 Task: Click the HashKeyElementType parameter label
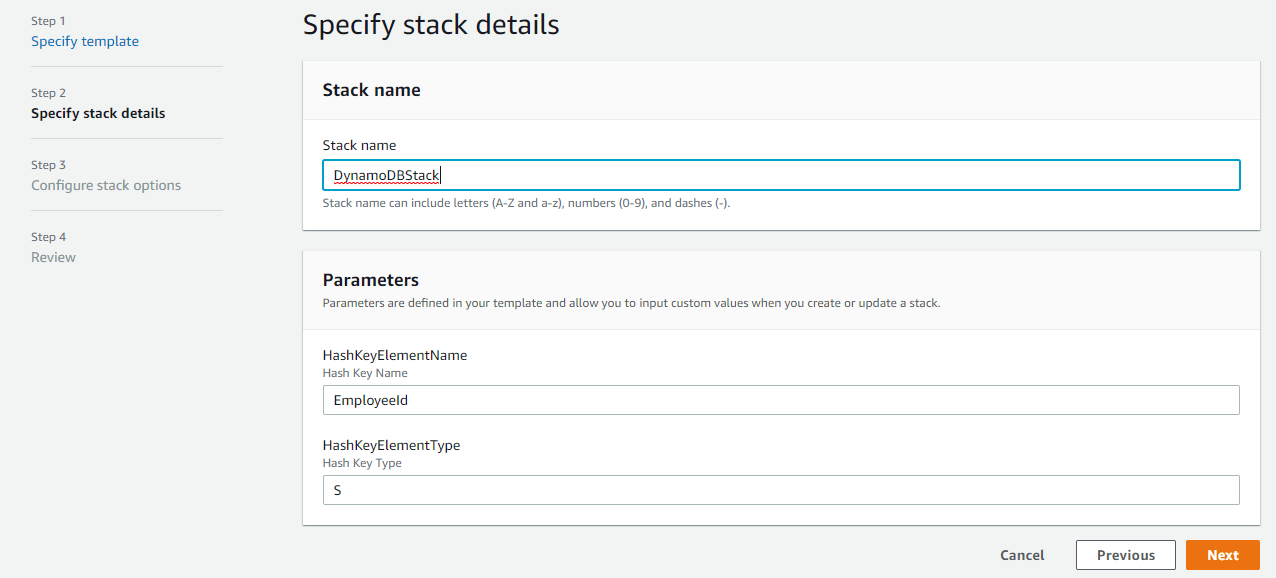pyautogui.click(x=391, y=445)
